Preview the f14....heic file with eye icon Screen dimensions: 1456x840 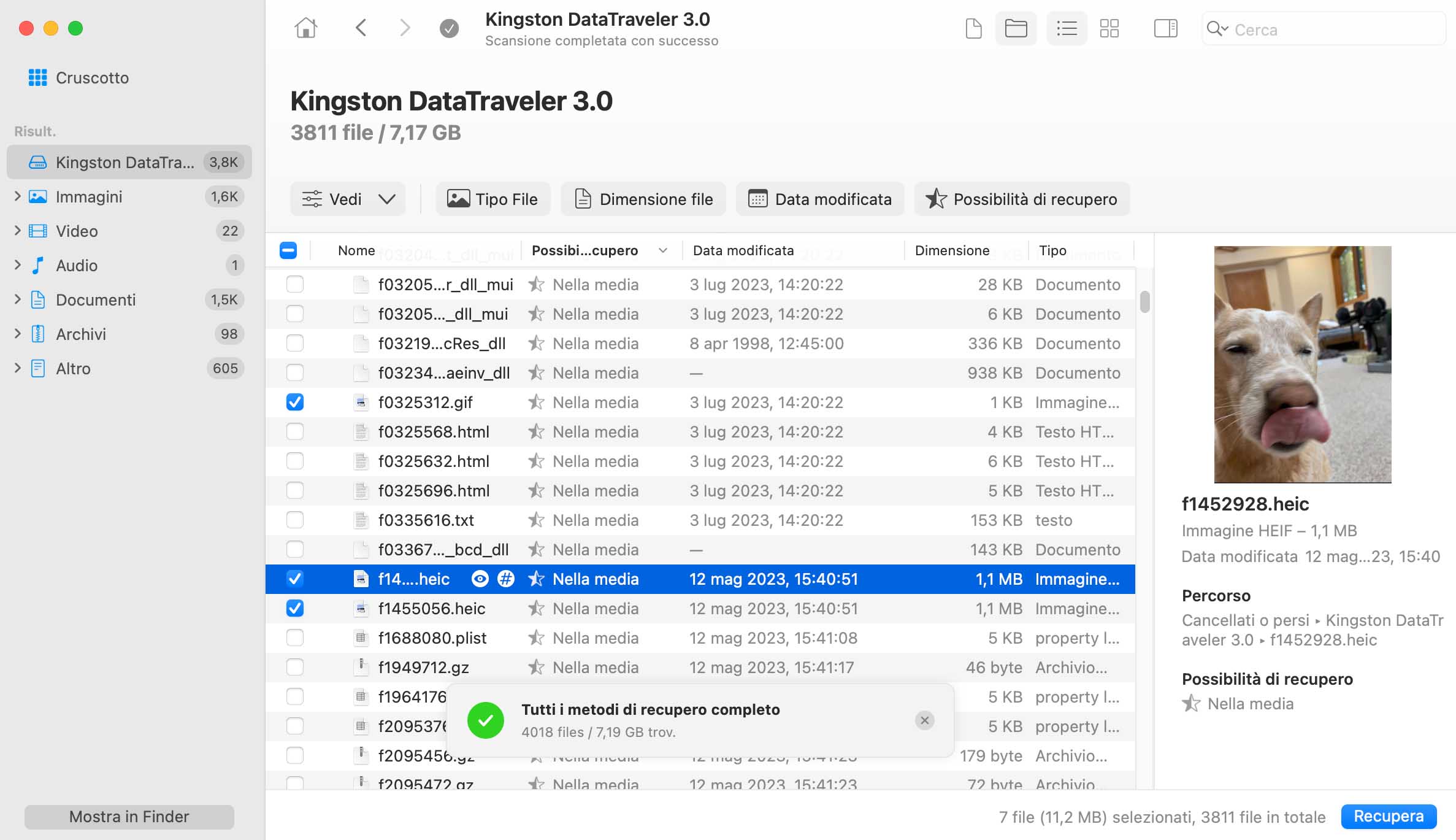[x=480, y=579]
